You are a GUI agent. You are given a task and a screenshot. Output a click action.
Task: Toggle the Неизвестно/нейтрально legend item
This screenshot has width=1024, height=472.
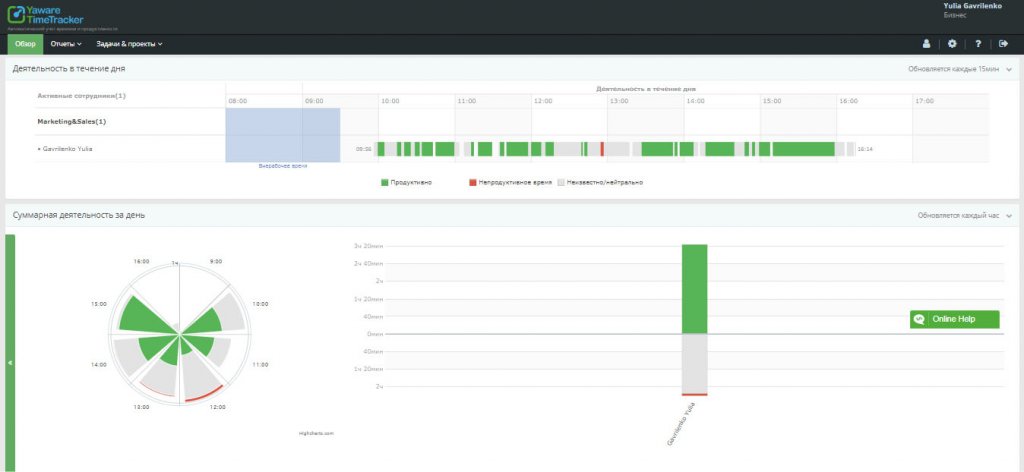click(x=600, y=183)
